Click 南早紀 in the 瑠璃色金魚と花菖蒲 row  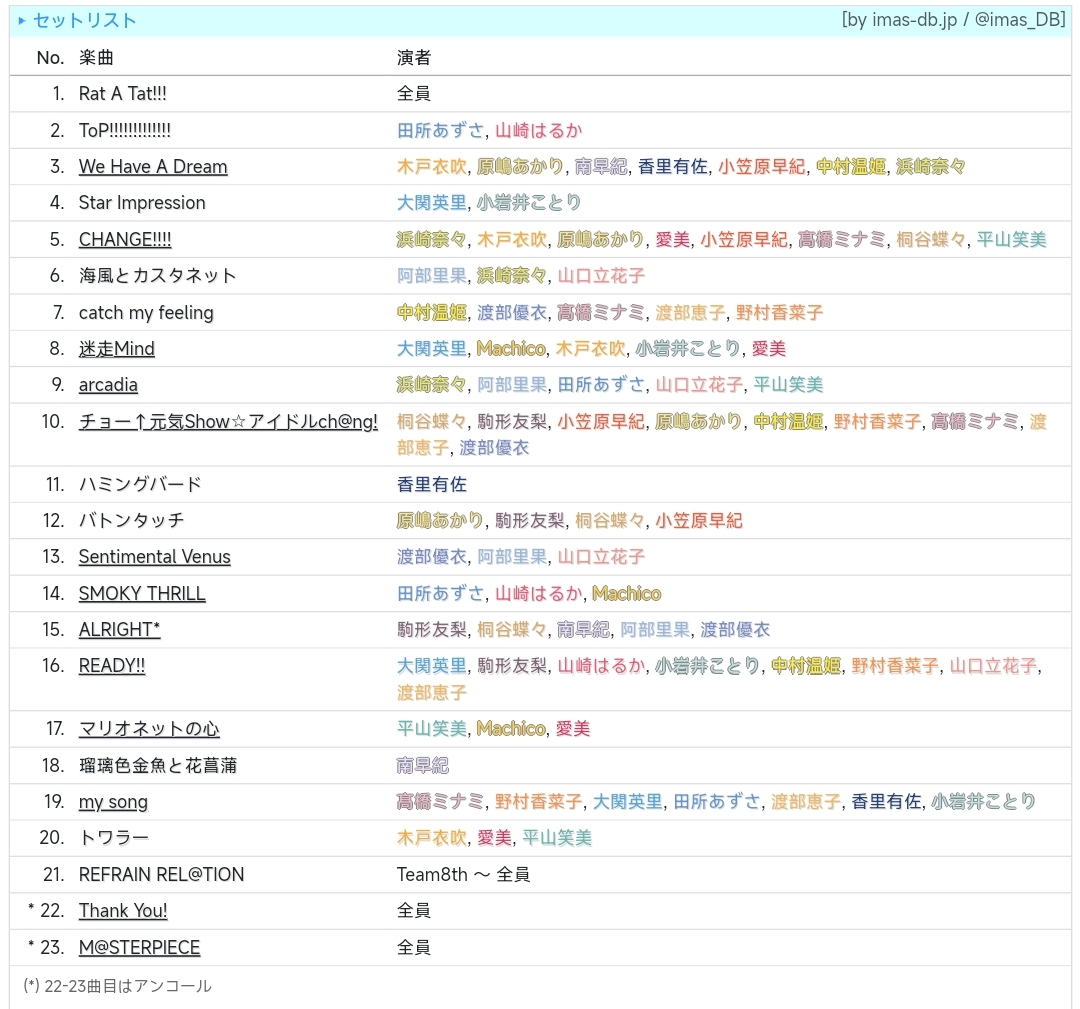[x=423, y=766]
